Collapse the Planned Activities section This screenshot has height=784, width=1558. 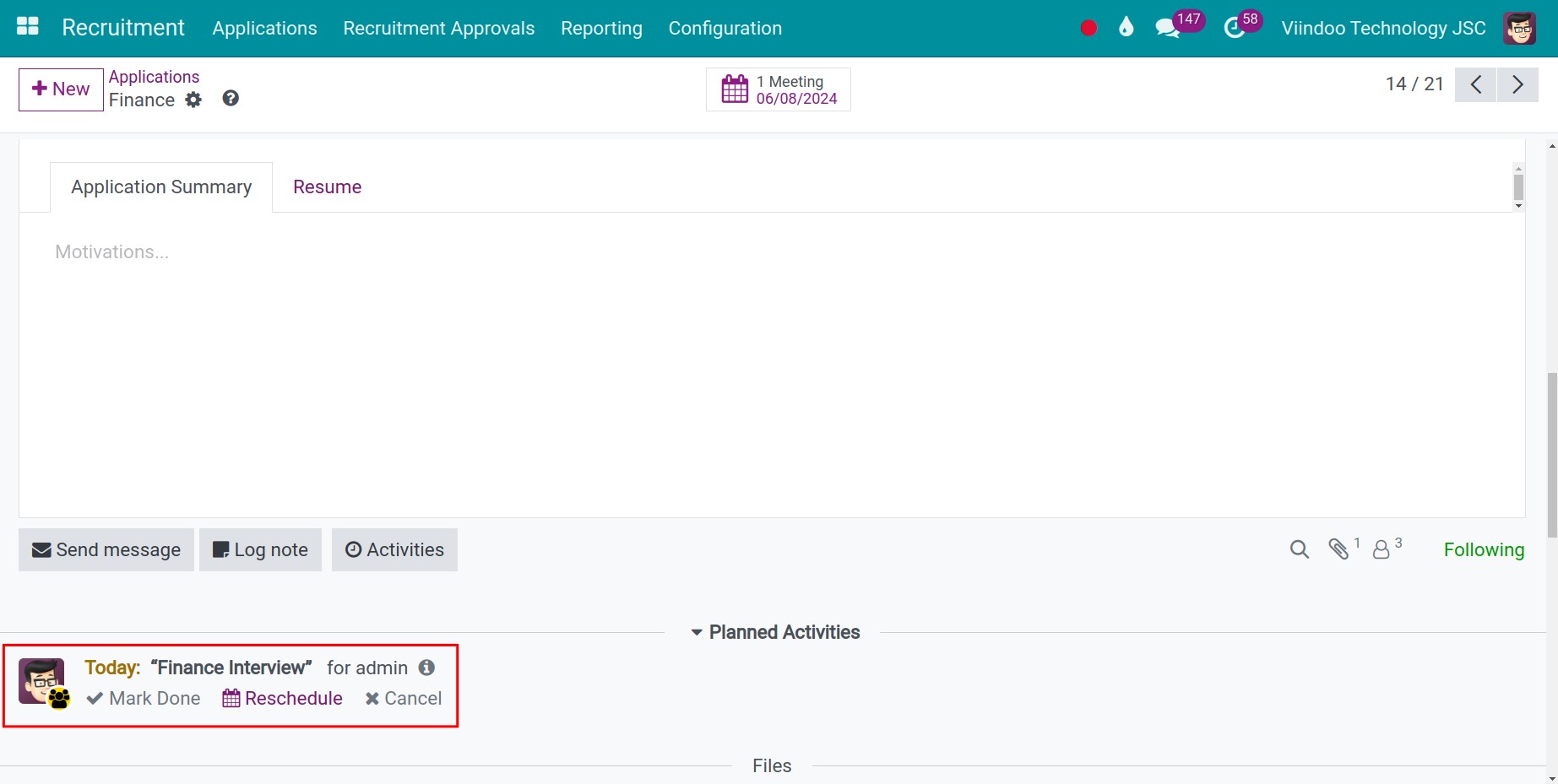(x=774, y=632)
